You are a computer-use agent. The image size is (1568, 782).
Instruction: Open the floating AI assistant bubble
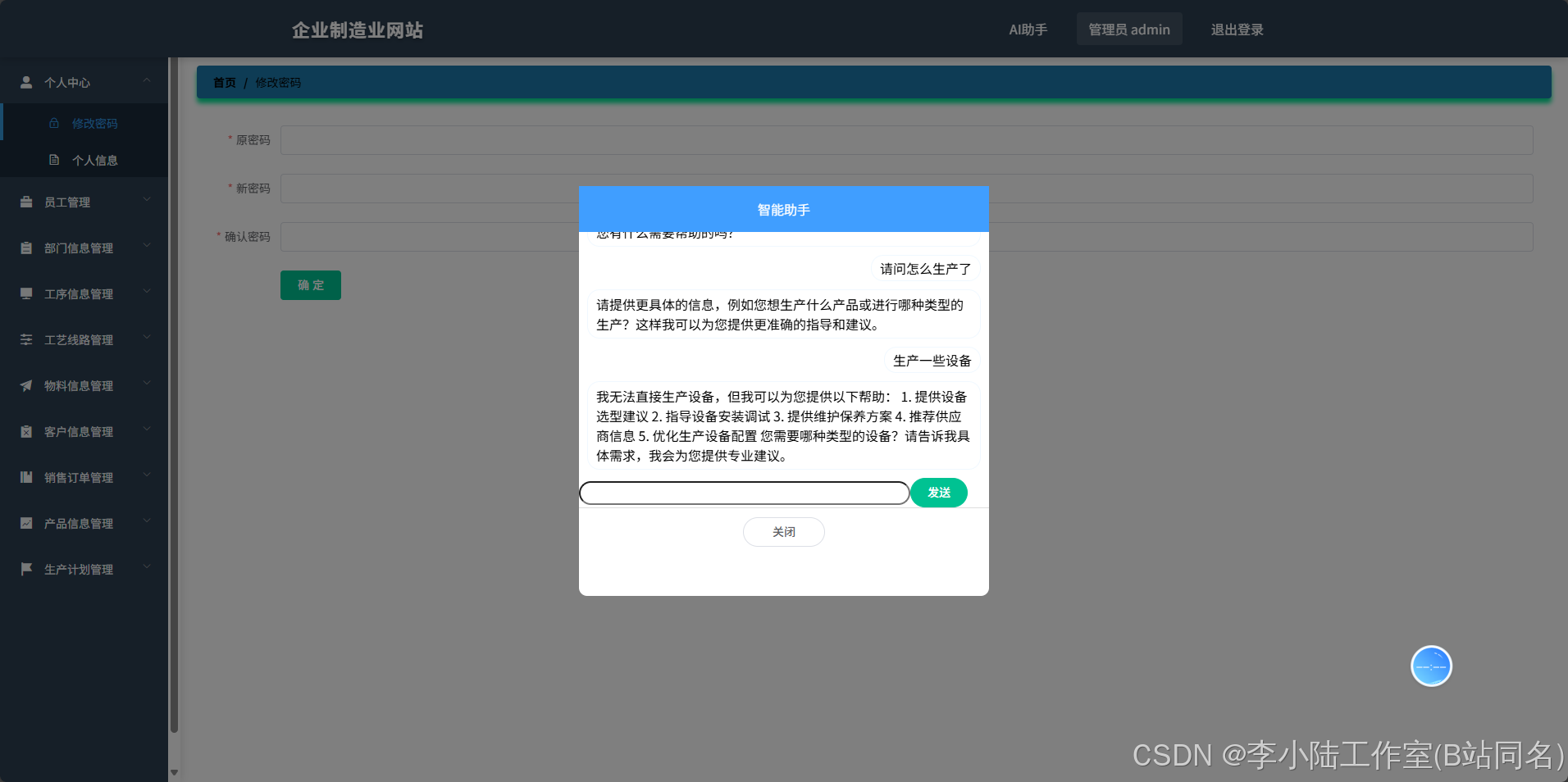click(1430, 666)
